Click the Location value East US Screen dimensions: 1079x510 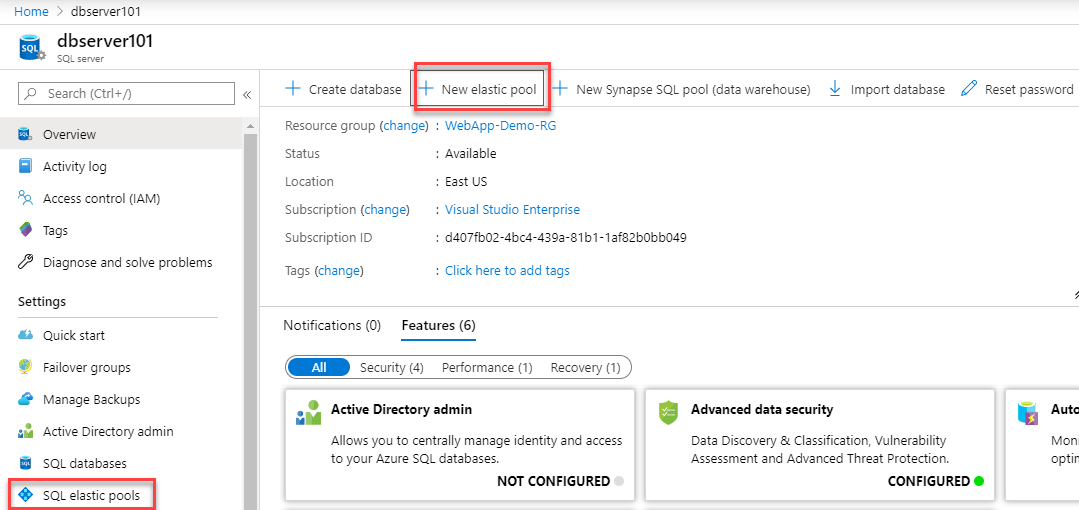(468, 182)
